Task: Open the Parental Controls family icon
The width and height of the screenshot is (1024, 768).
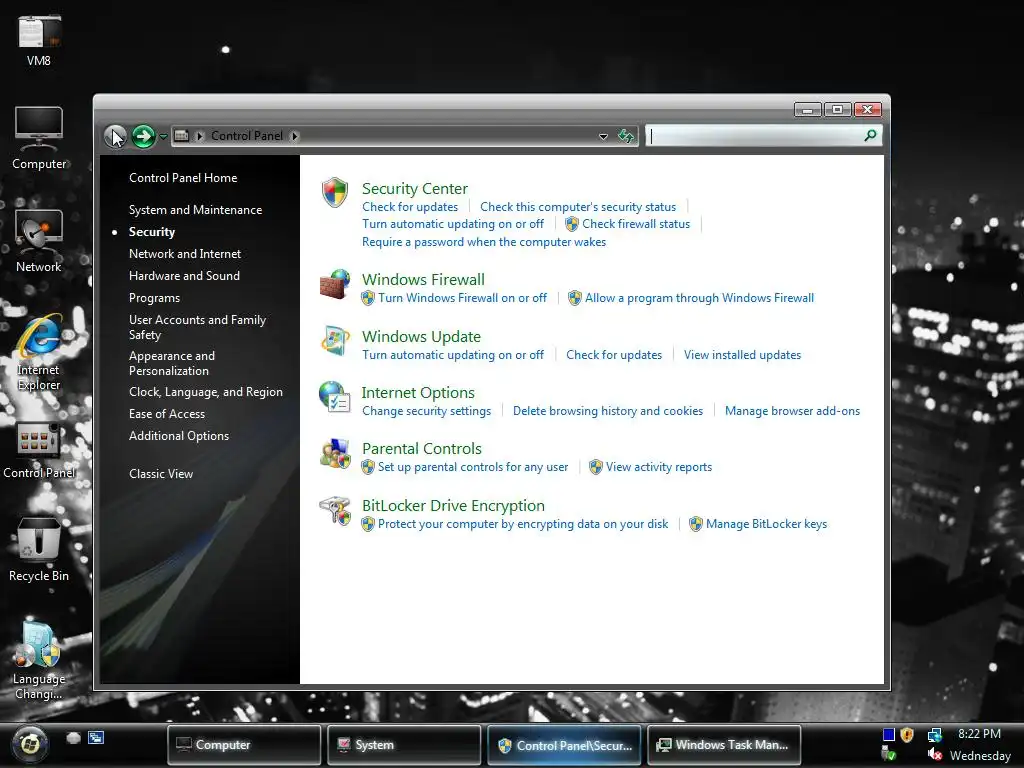Action: [335, 453]
